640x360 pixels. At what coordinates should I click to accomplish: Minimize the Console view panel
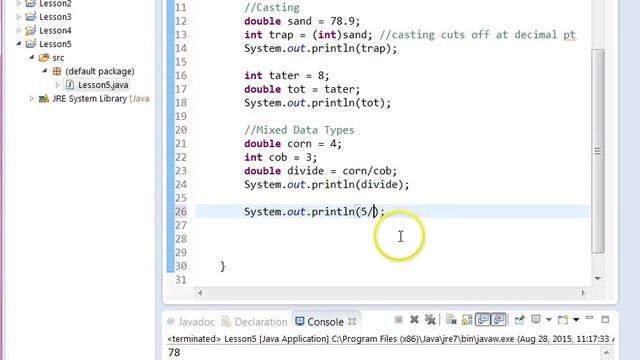click(x=589, y=318)
